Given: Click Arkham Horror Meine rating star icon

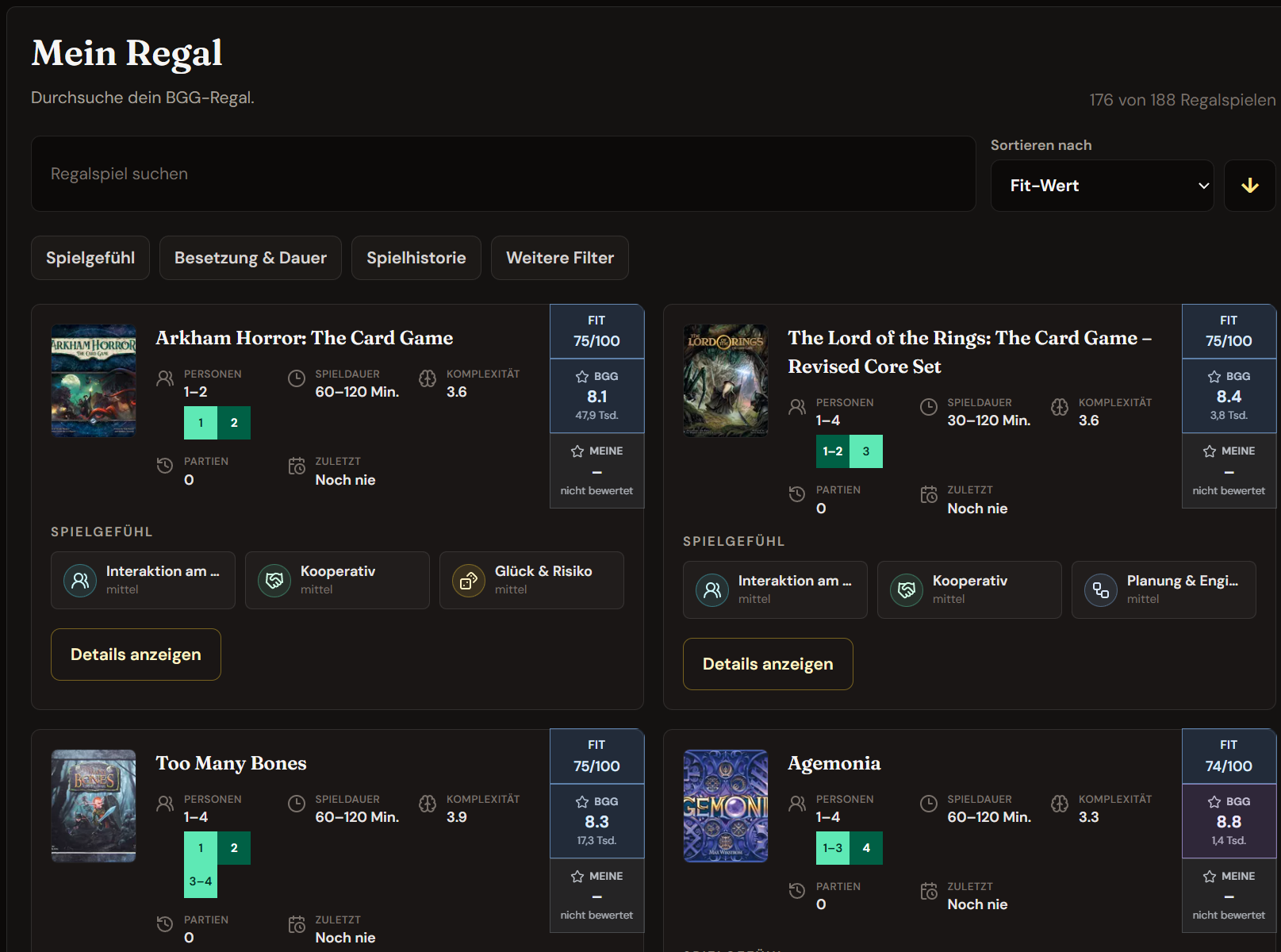Looking at the screenshot, I should point(577,451).
